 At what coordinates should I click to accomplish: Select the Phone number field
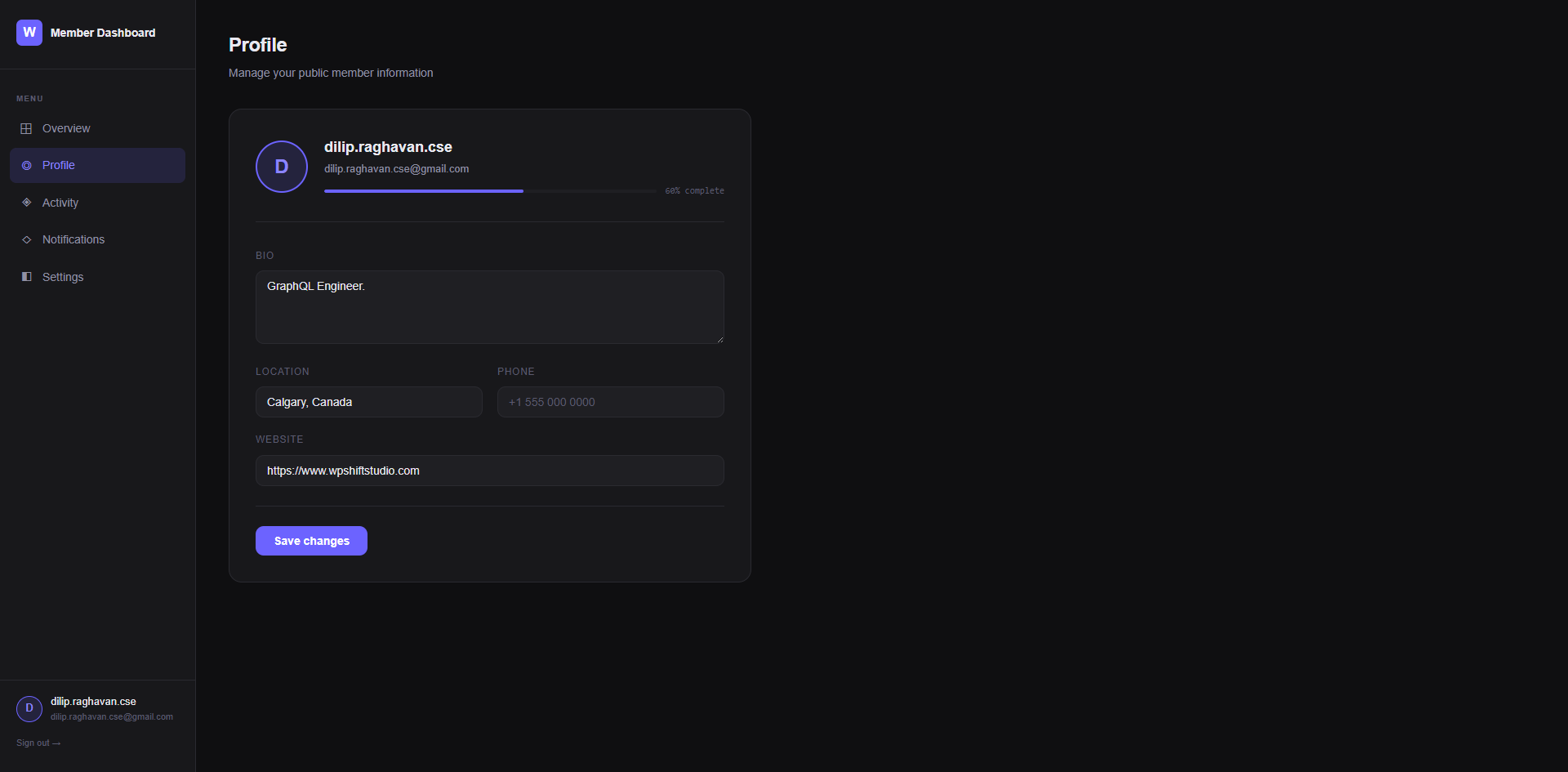[x=610, y=402]
